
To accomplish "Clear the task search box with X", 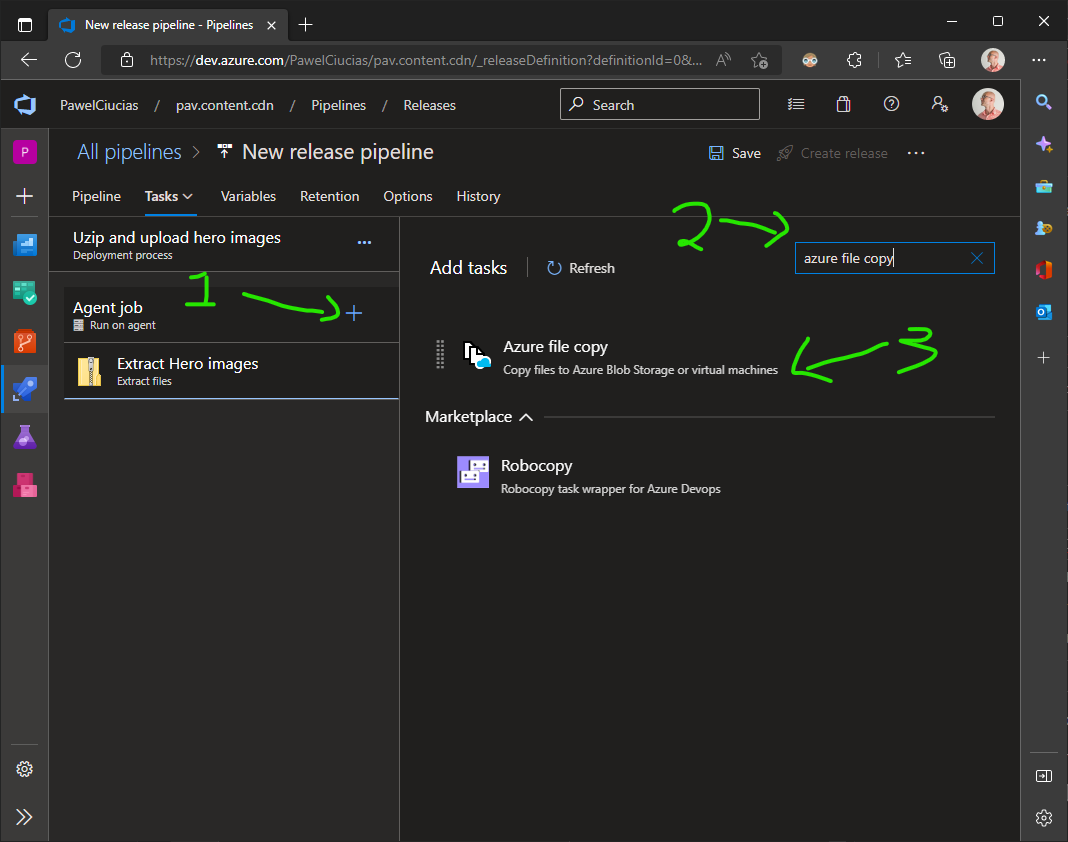I will coord(977,258).
